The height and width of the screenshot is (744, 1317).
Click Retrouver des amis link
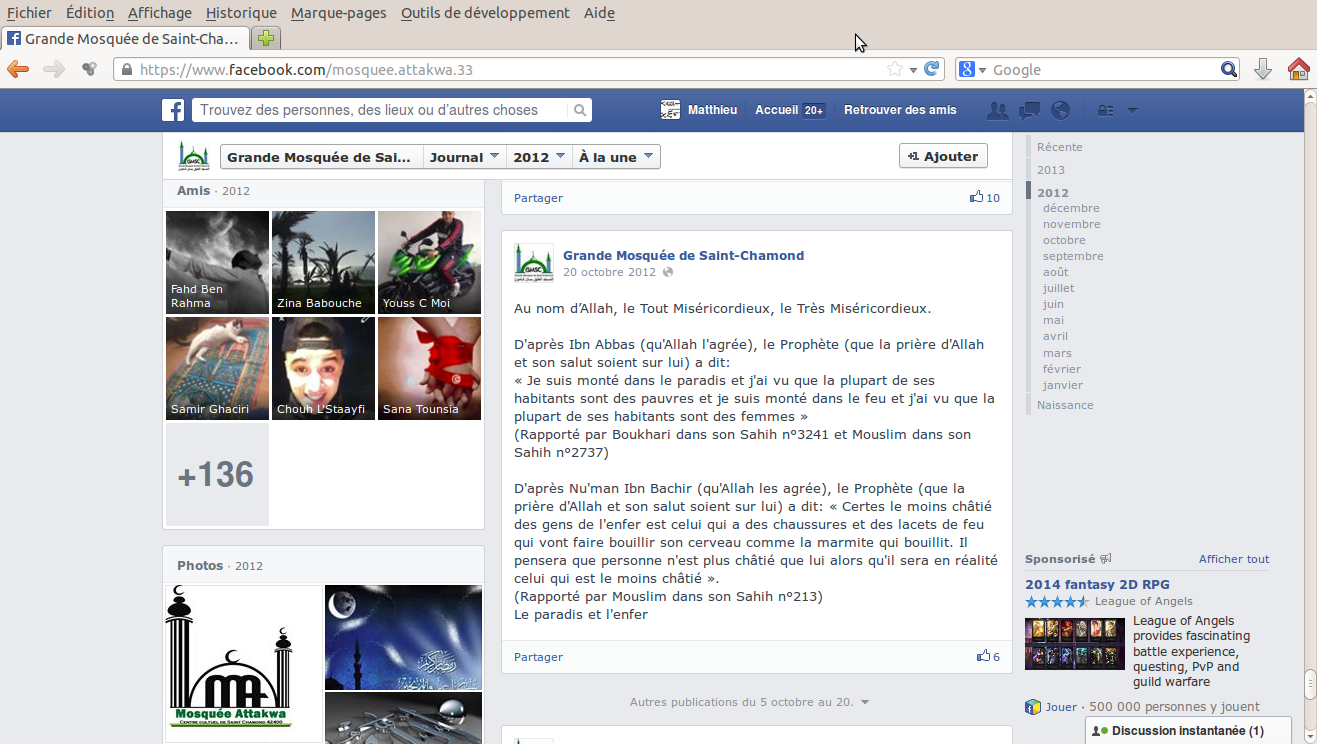coord(900,110)
